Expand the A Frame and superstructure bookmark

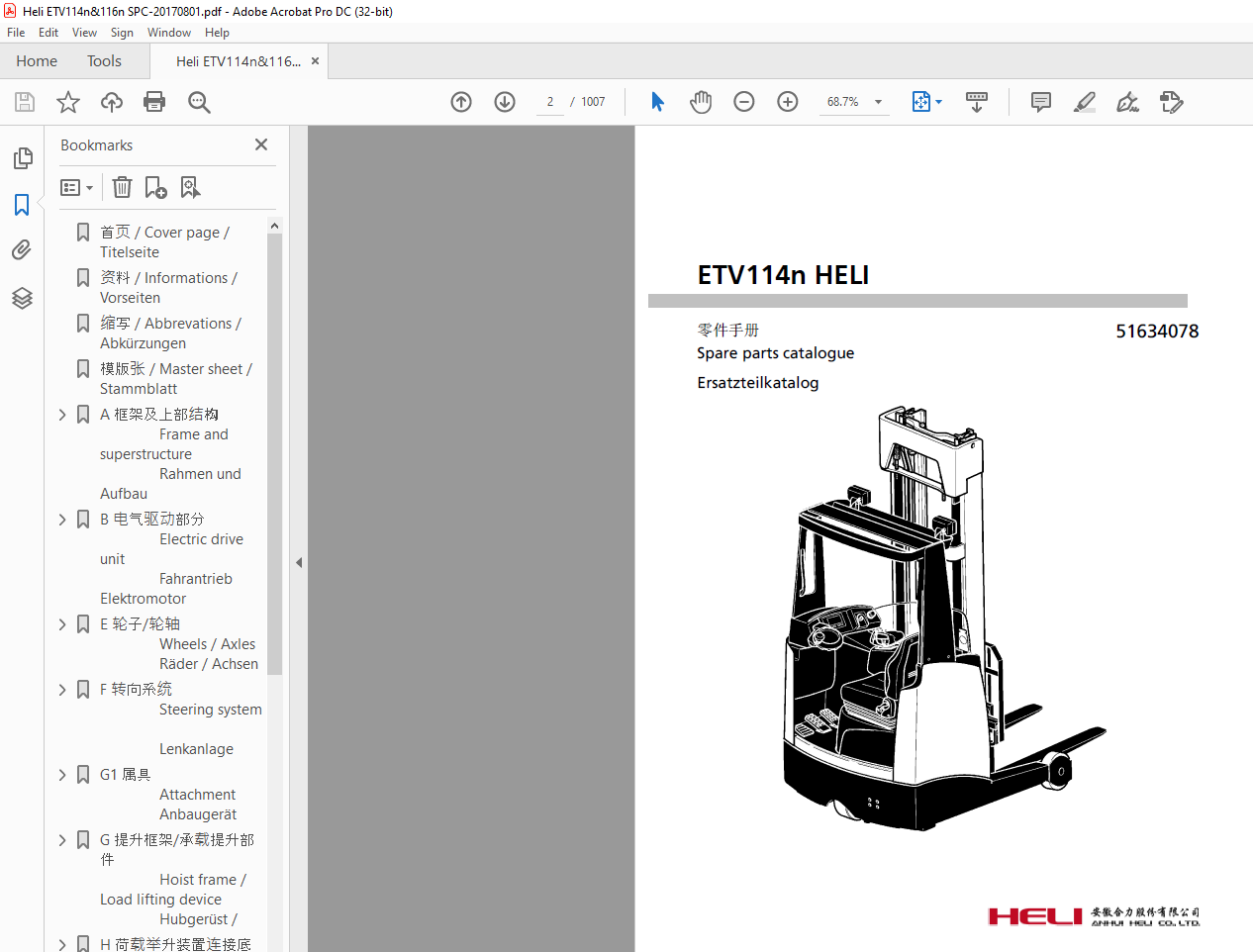(x=62, y=415)
